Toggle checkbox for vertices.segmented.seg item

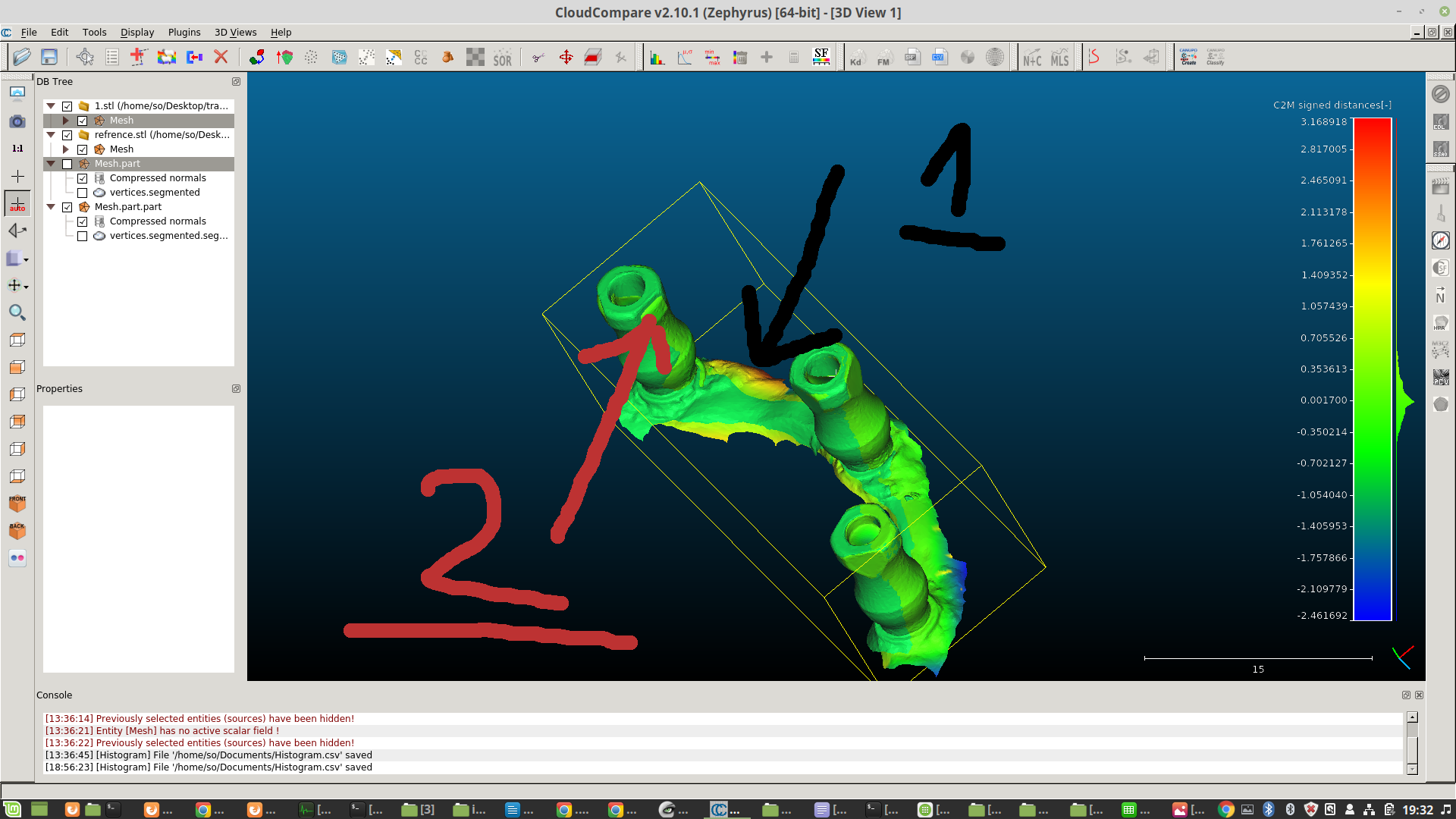pyautogui.click(x=83, y=235)
